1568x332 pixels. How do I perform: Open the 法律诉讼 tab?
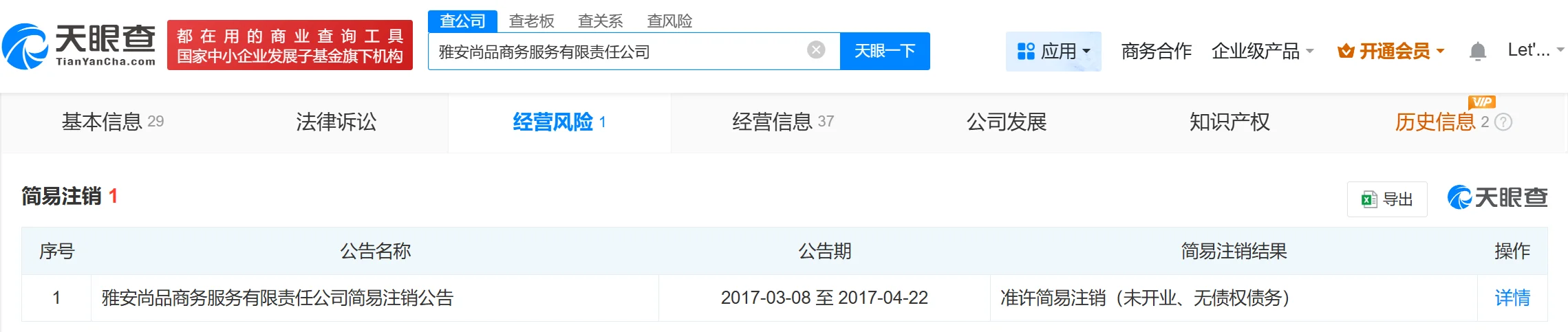coord(336,122)
